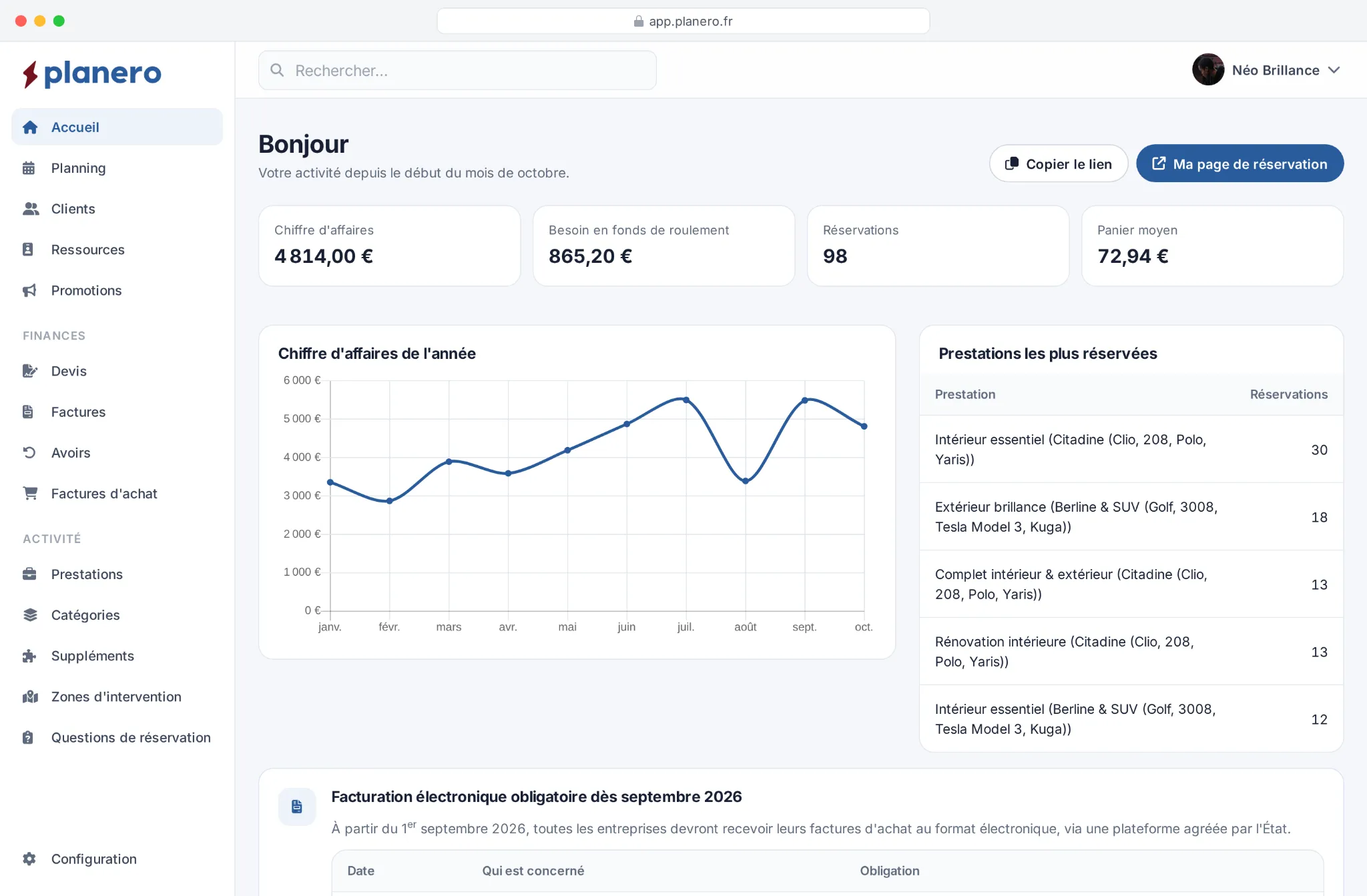Click the Prestations briefcase icon
The width and height of the screenshot is (1367, 896).
(x=29, y=574)
